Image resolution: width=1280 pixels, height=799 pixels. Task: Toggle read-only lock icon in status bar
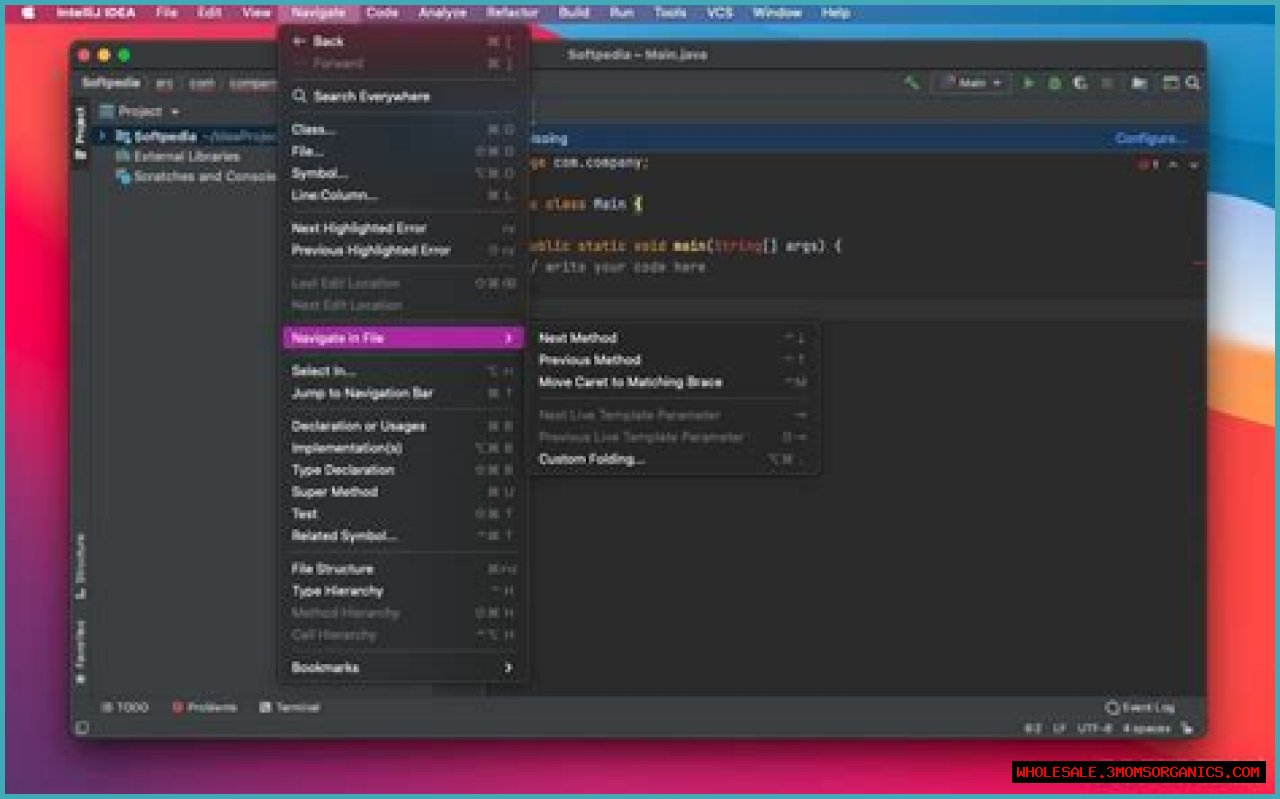[x=1187, y=729]
